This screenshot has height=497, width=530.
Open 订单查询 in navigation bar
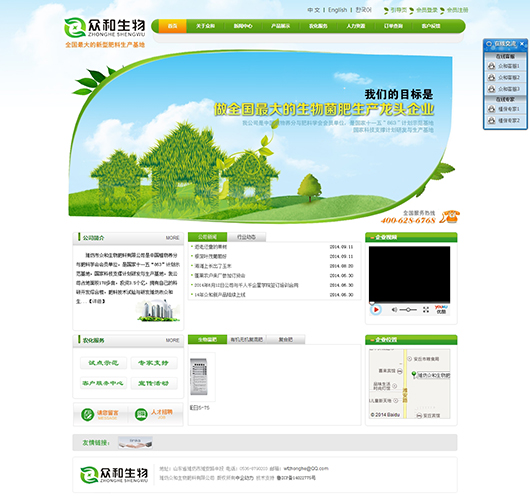pyautogui.click(x=393, y=26)
